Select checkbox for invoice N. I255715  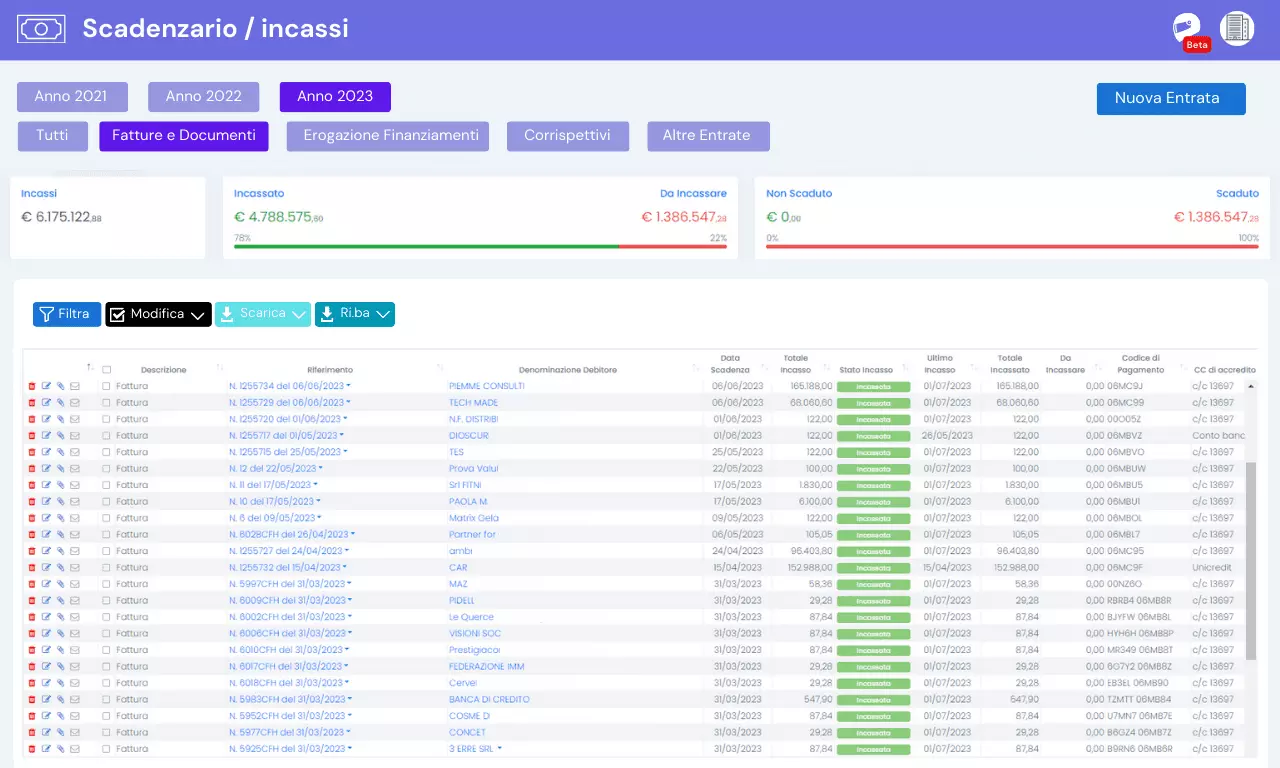pos(106,452)
